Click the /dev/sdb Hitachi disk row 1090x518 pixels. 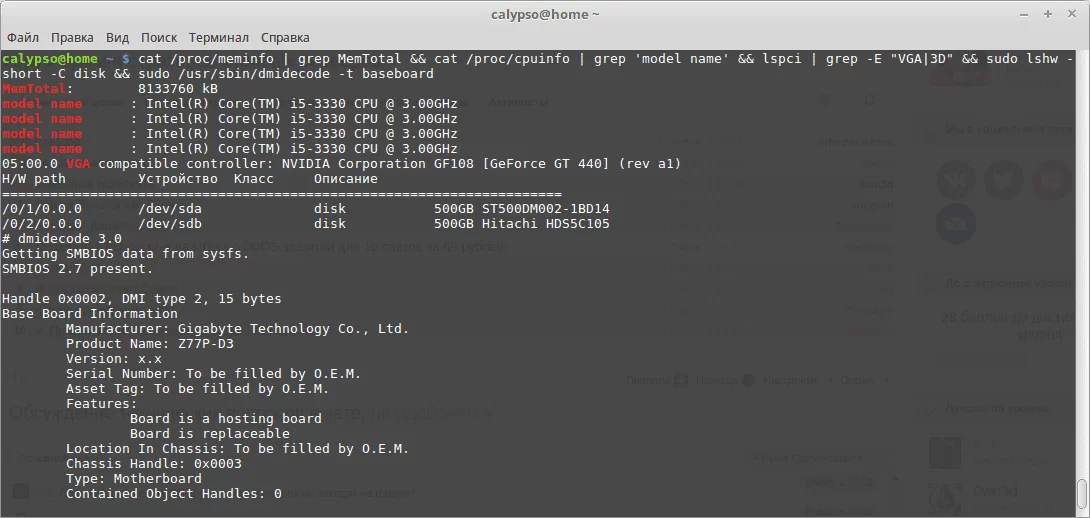coord(306,224)
